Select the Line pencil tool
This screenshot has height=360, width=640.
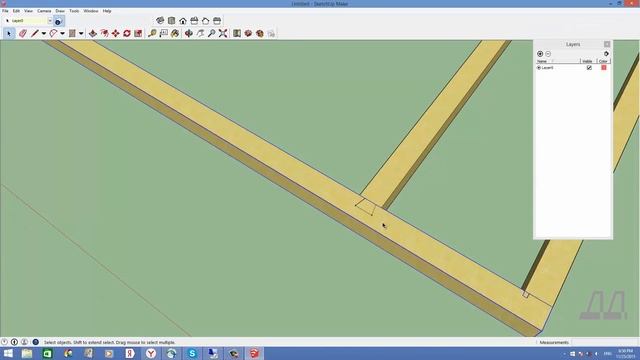pos(35,33)
